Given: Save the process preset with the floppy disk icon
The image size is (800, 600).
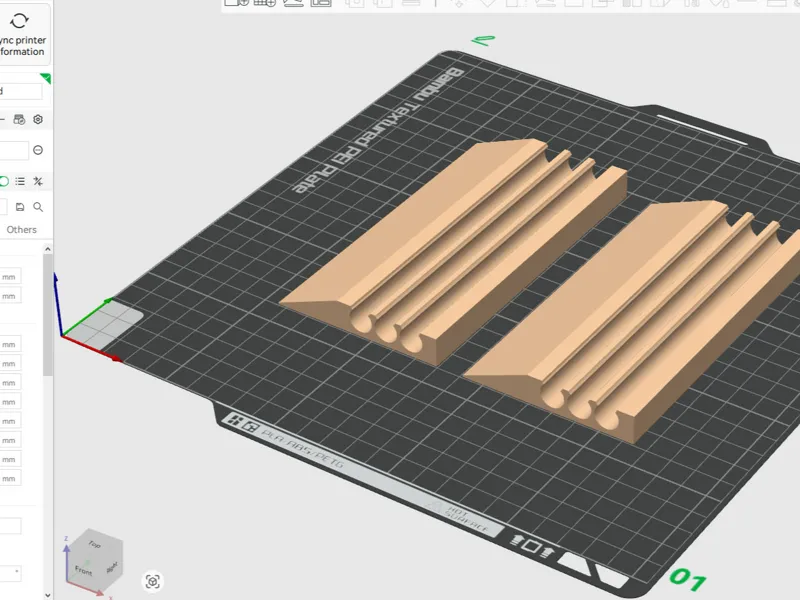Looking at the screenshot, I should [x=20, y=207].
